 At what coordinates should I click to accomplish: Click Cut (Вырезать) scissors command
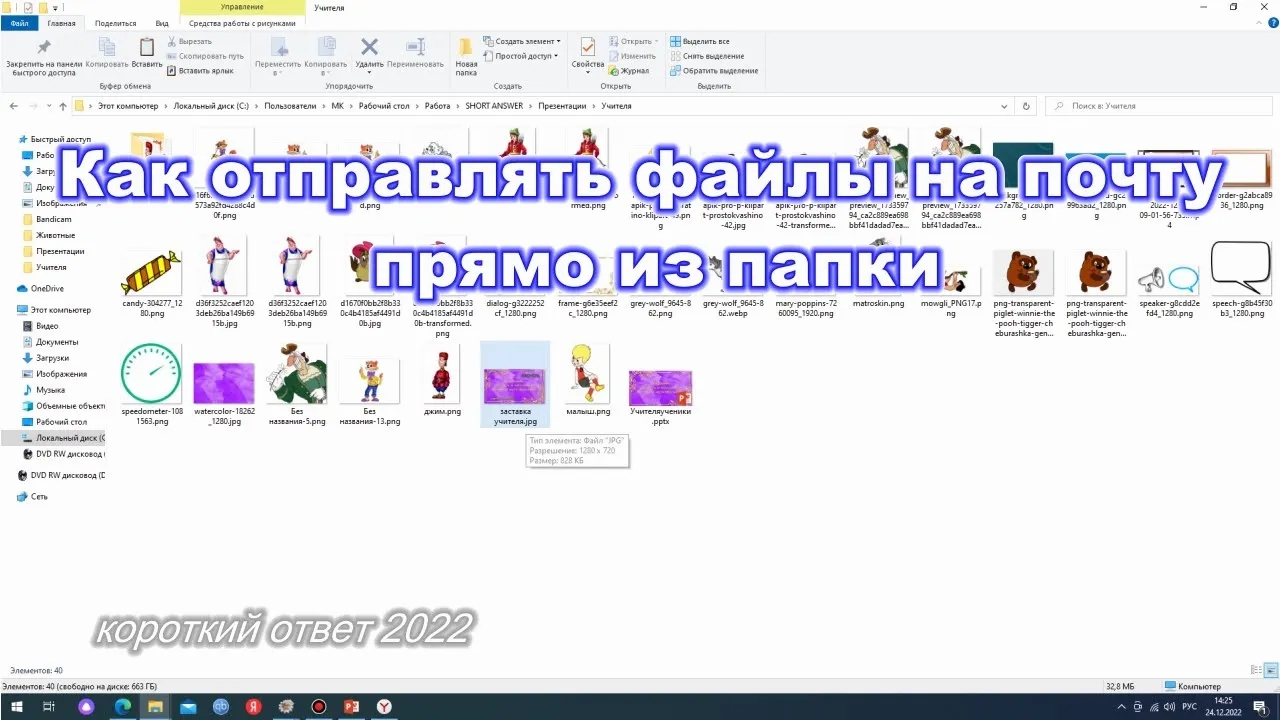point(189,41)
